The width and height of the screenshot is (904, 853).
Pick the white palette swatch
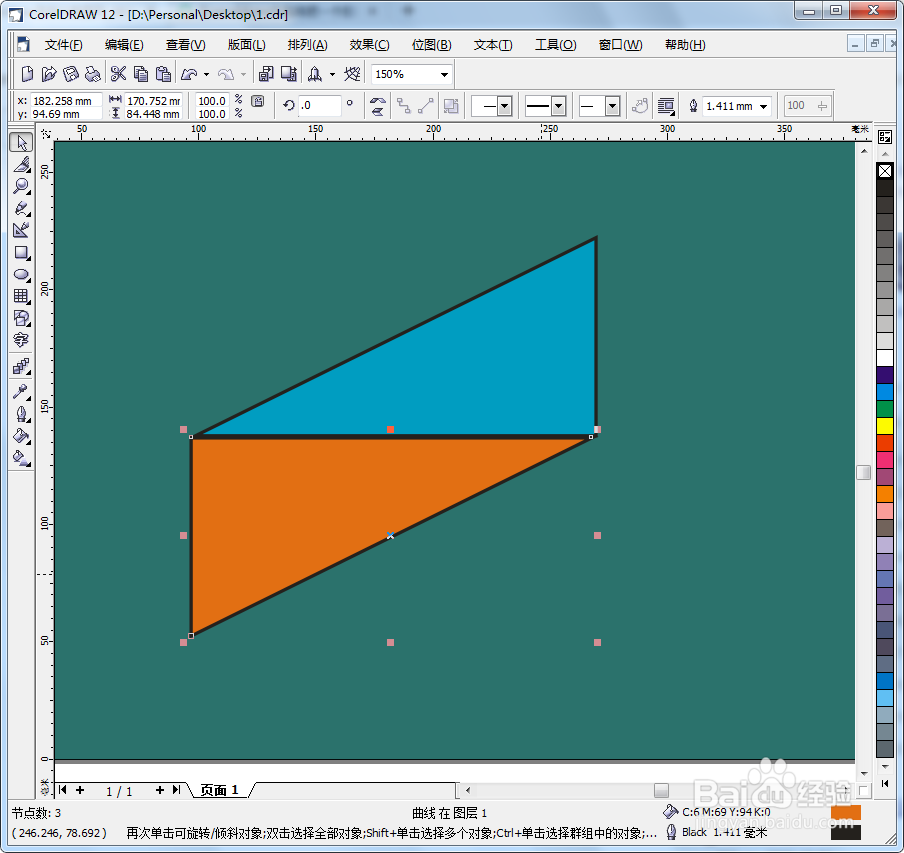pos(885,358)
